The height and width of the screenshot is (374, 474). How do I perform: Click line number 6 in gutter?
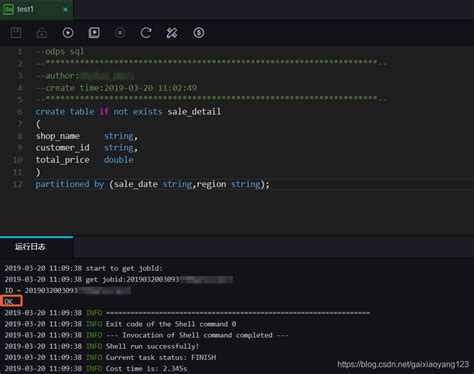20,112
